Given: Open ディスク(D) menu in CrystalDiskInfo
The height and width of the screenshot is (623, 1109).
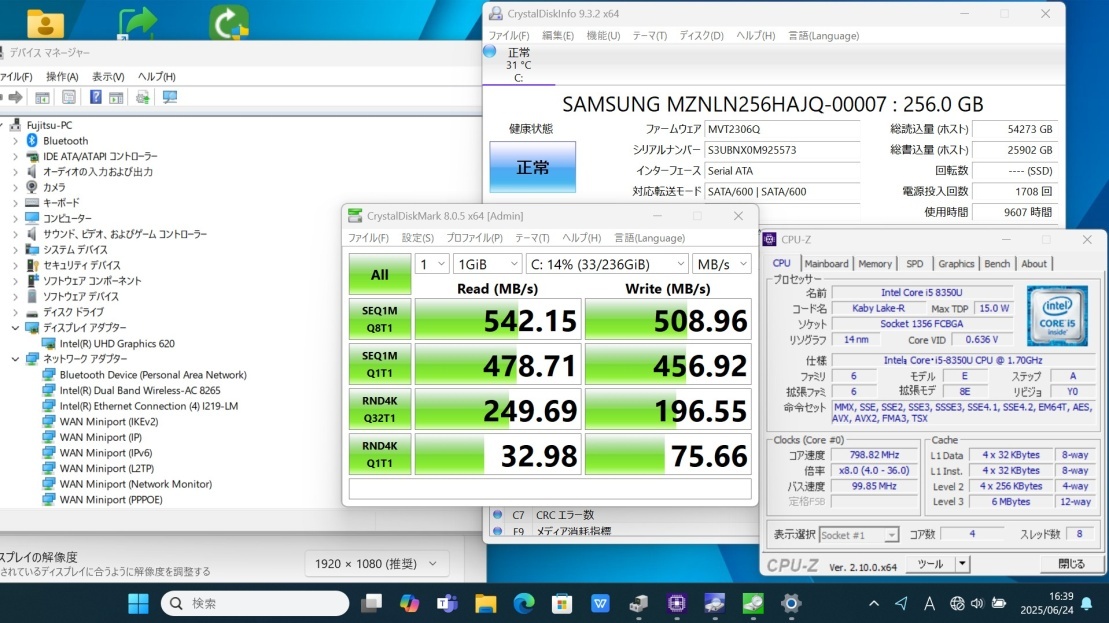Looking at the screenshot, I should coord(702,35).
